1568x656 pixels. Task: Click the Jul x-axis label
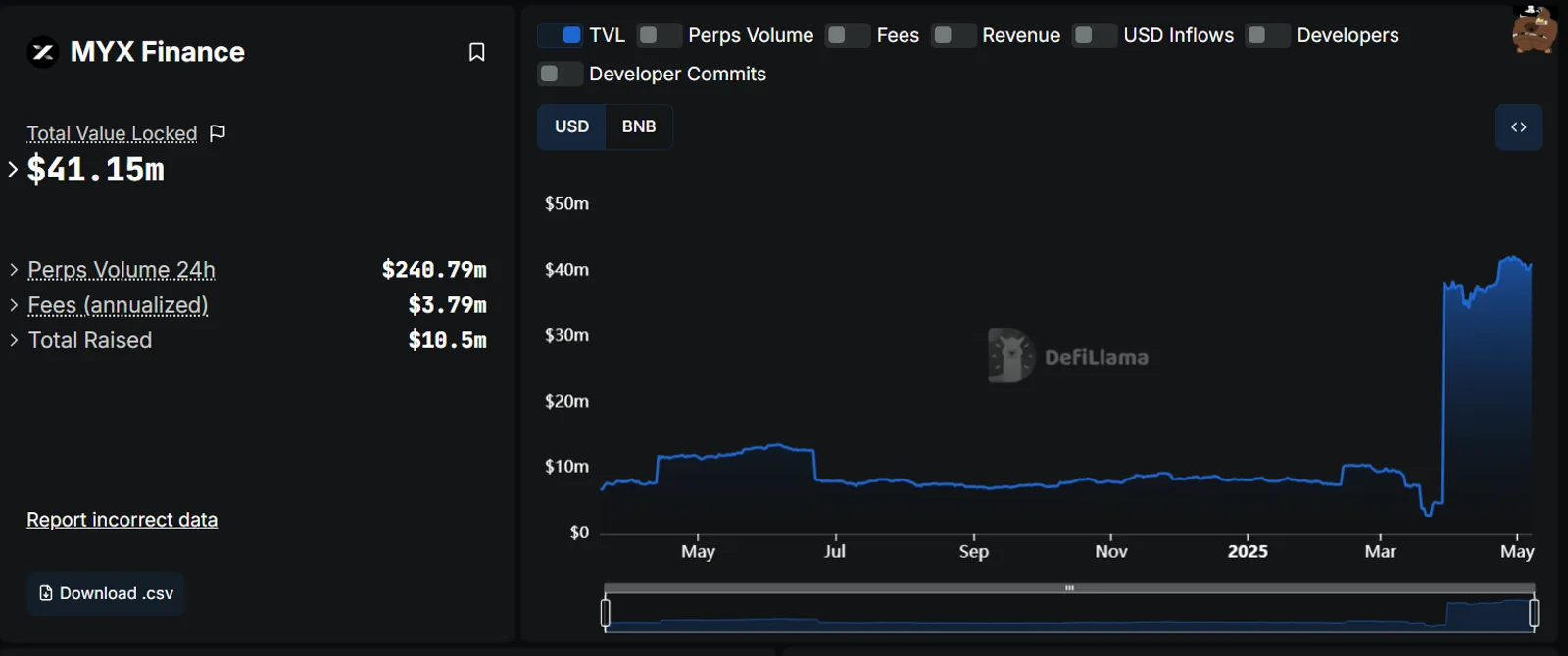(835, 551)
